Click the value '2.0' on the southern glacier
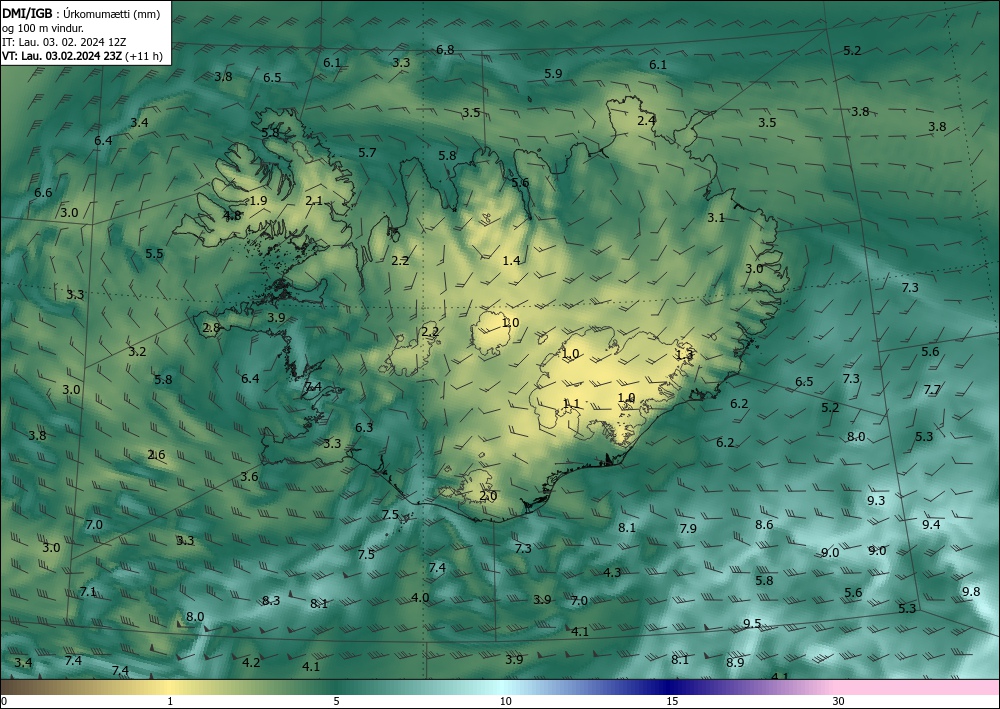 point(488,495)
